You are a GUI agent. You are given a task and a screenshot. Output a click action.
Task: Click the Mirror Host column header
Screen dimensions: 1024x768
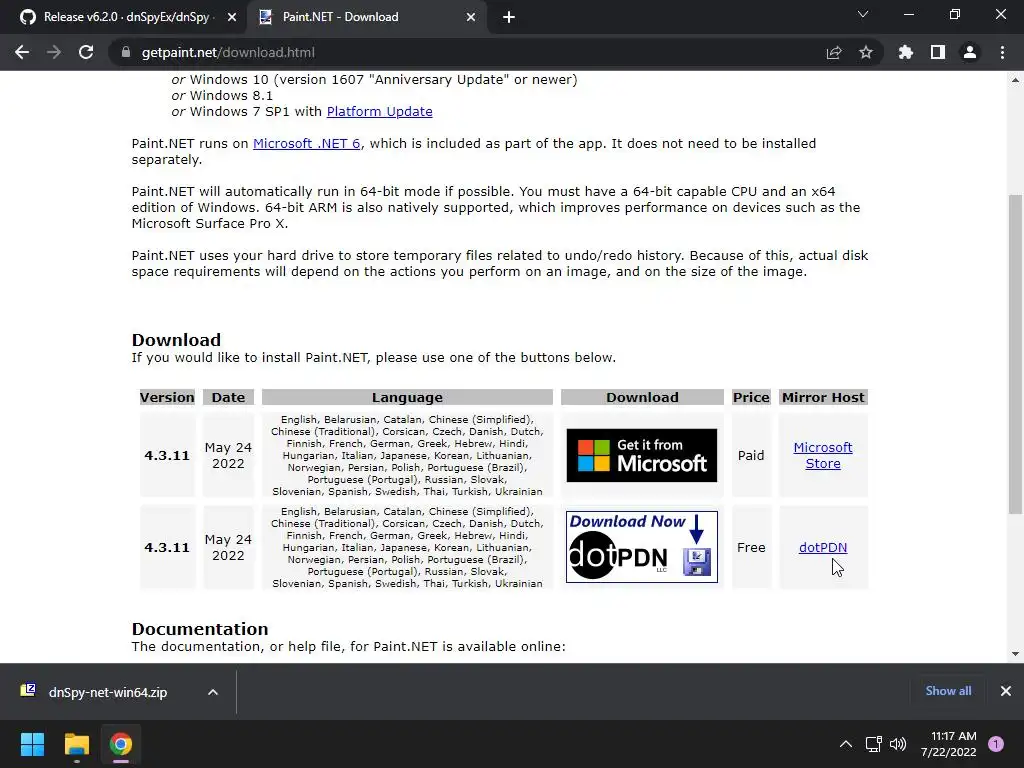click(x=823, y=397)
